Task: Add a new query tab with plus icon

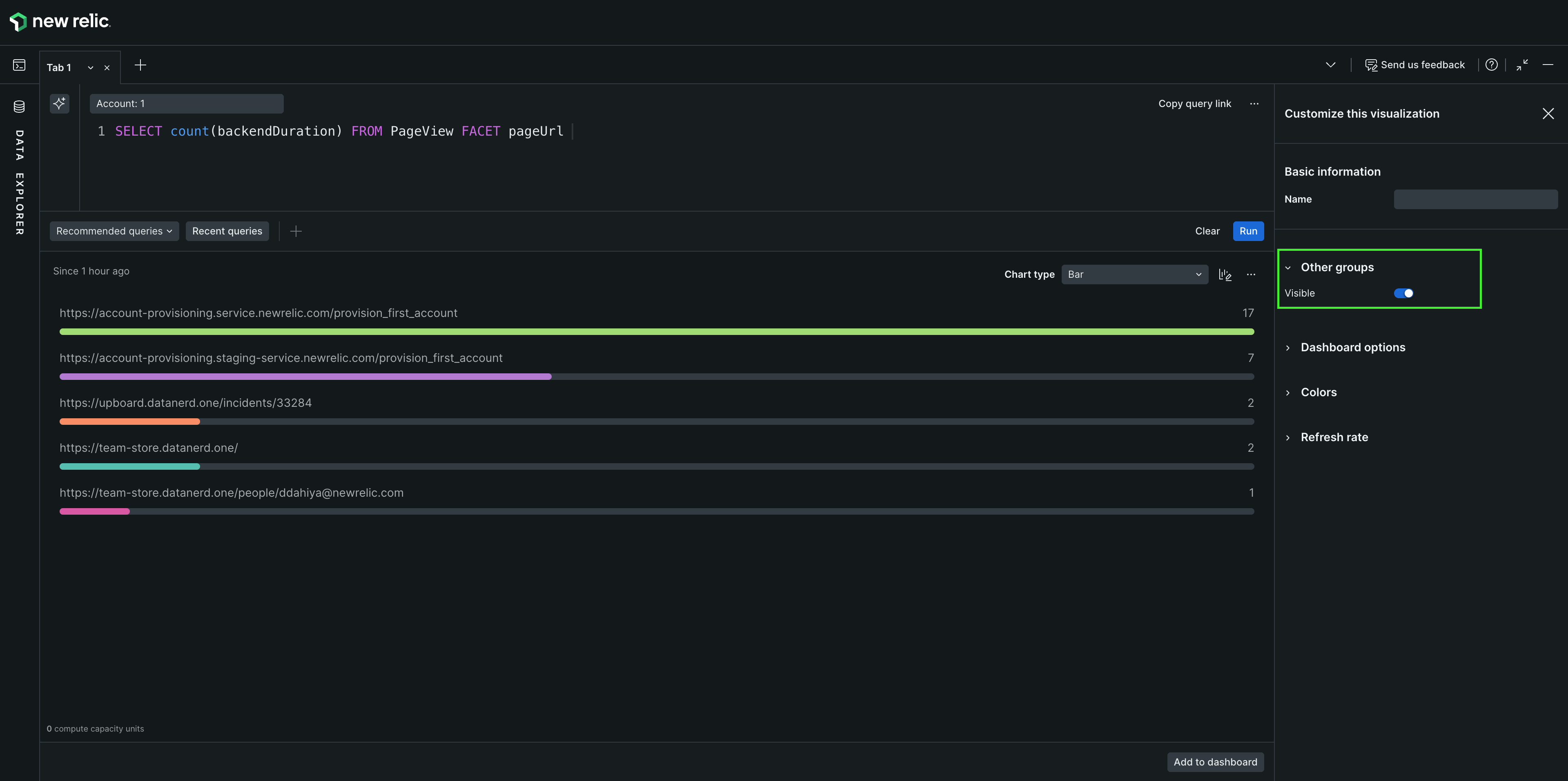Action: click(x=140, y=65)
